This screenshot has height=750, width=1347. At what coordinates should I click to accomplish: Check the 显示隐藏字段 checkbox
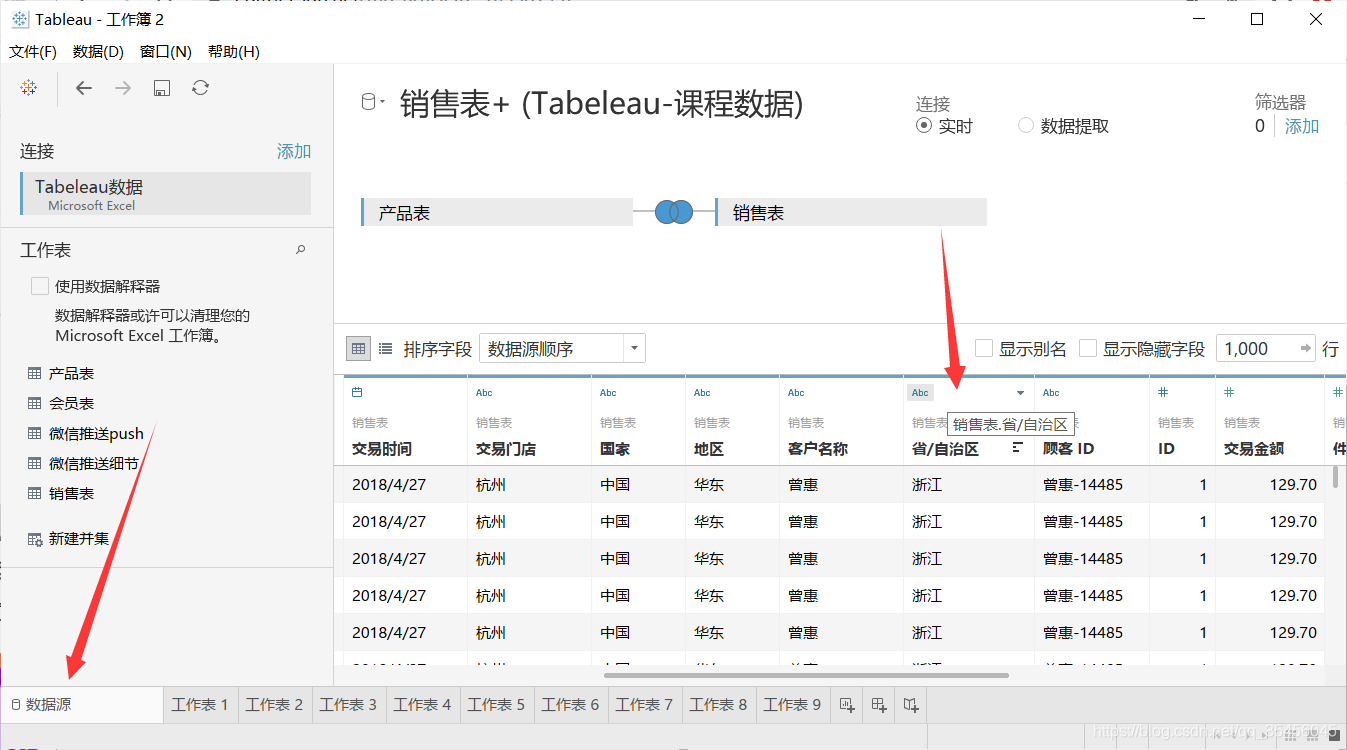(x=1088, y=348)
